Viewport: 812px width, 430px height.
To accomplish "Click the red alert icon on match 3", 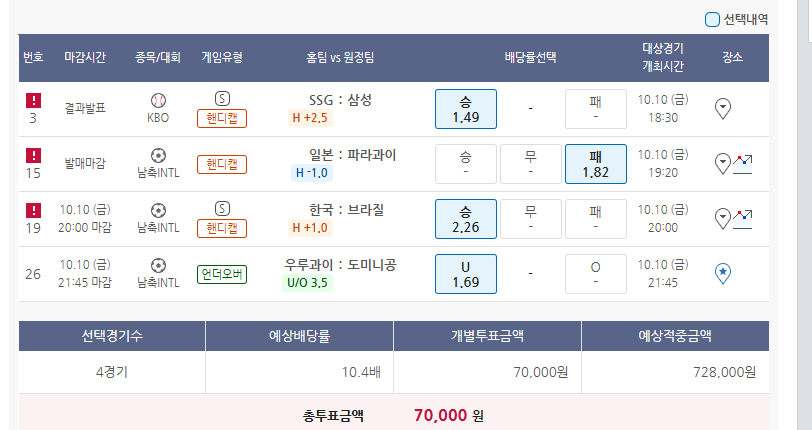I will (x=33, y=100).
